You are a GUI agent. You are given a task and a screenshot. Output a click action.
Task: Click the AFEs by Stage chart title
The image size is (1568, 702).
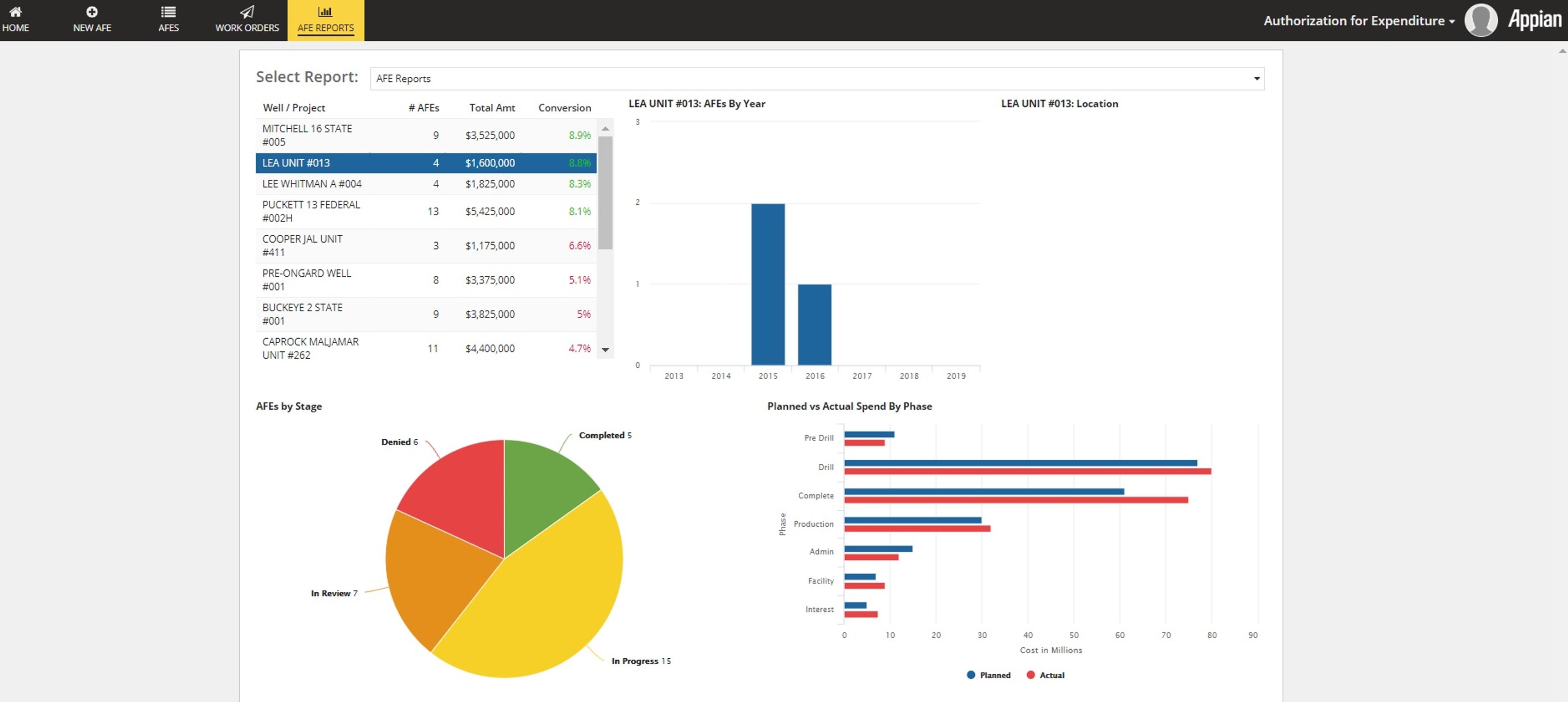coord(289,407)
